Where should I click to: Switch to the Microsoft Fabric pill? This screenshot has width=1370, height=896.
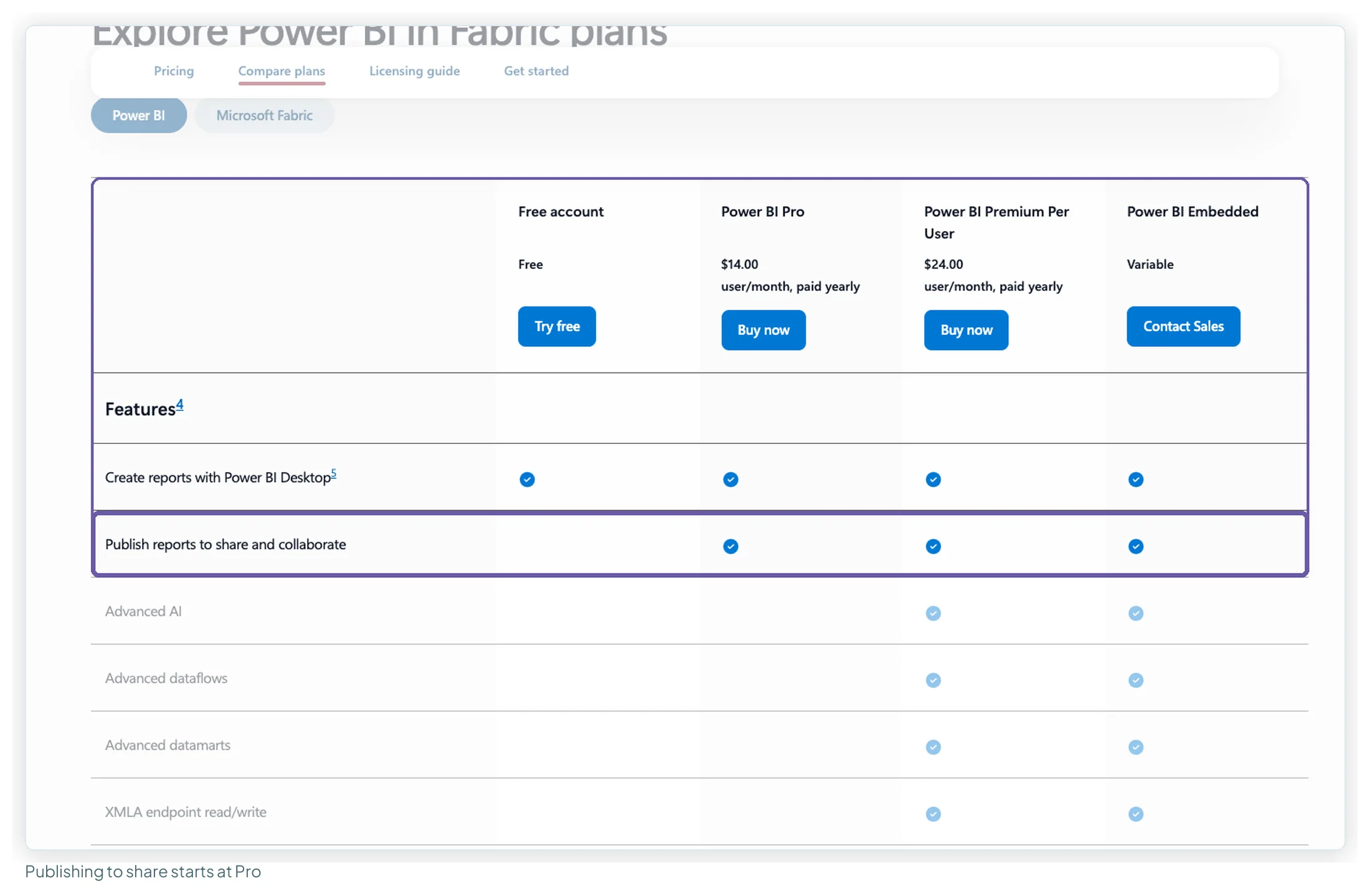point(265,115)
